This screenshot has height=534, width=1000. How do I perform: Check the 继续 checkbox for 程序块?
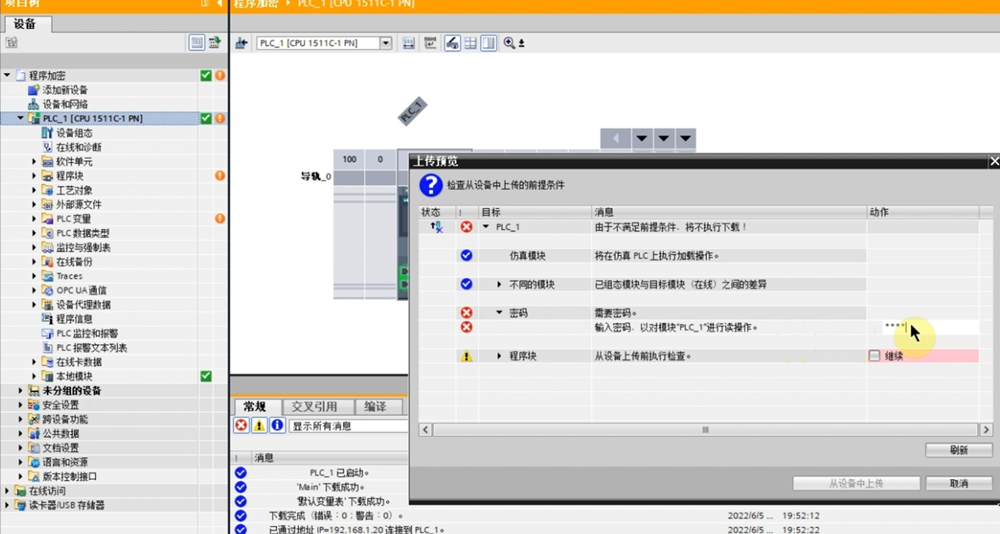[875, 356]
